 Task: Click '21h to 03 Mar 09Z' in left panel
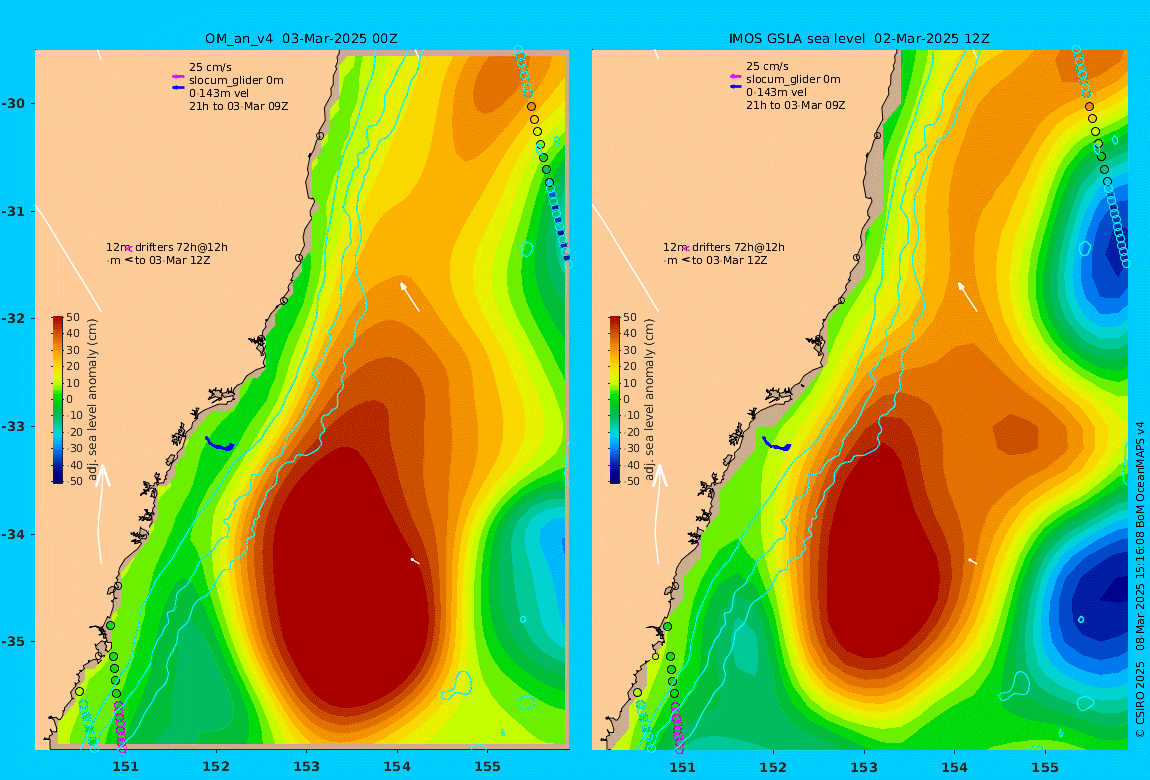[238, 106]
